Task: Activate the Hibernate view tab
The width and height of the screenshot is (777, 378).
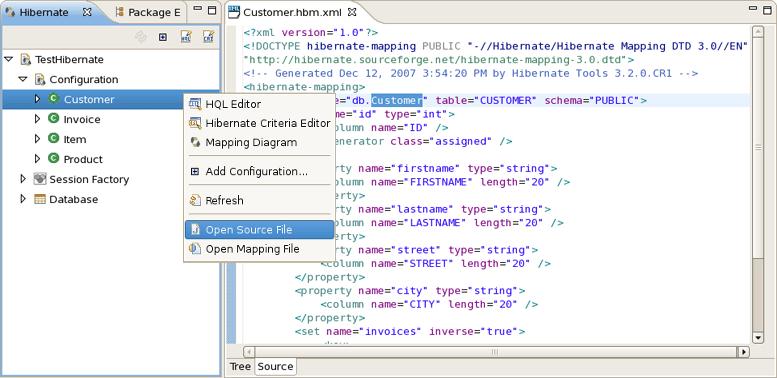Action: (43, 12)
